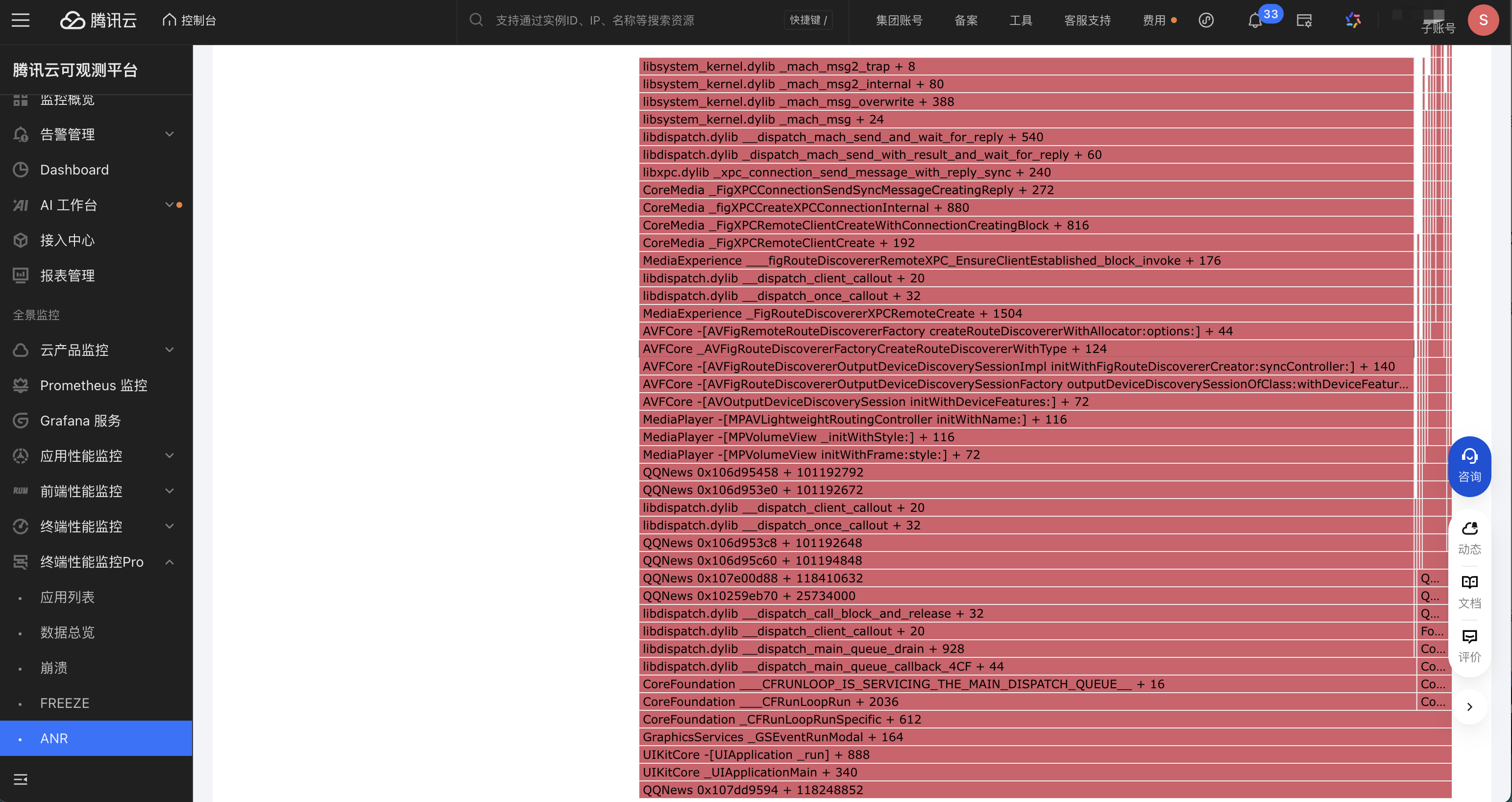Viewport: 1512px width, 802px height.
Task: Expand the 云产品监控 submenu
Action: tap(170, 350)
